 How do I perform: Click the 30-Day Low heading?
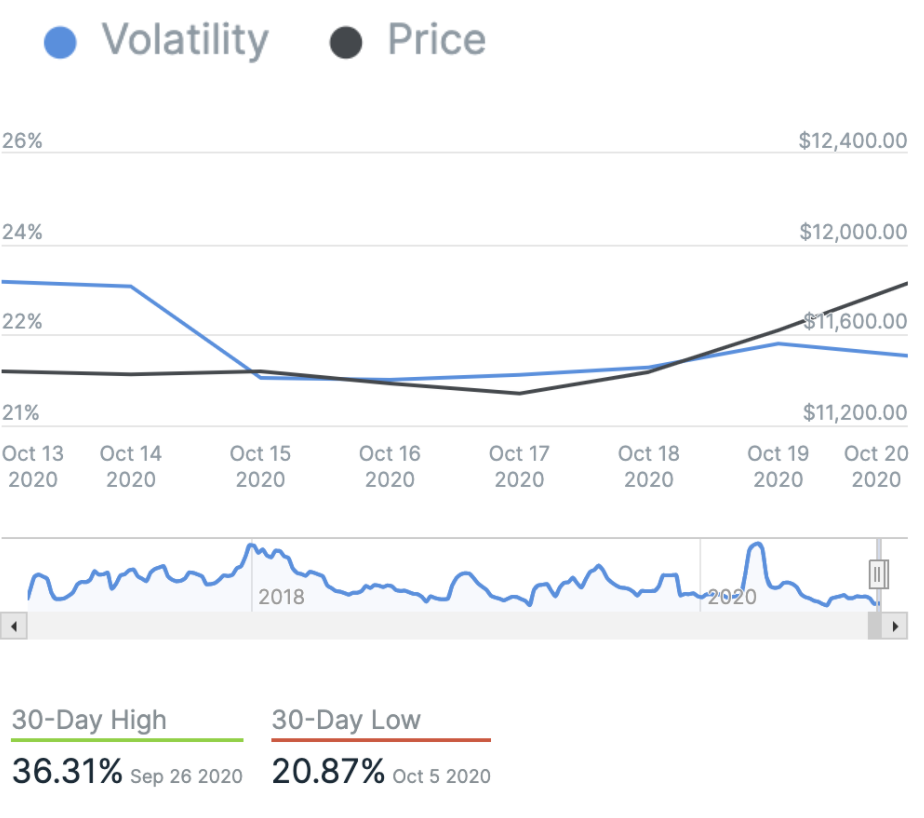click(x=346, y=720)
